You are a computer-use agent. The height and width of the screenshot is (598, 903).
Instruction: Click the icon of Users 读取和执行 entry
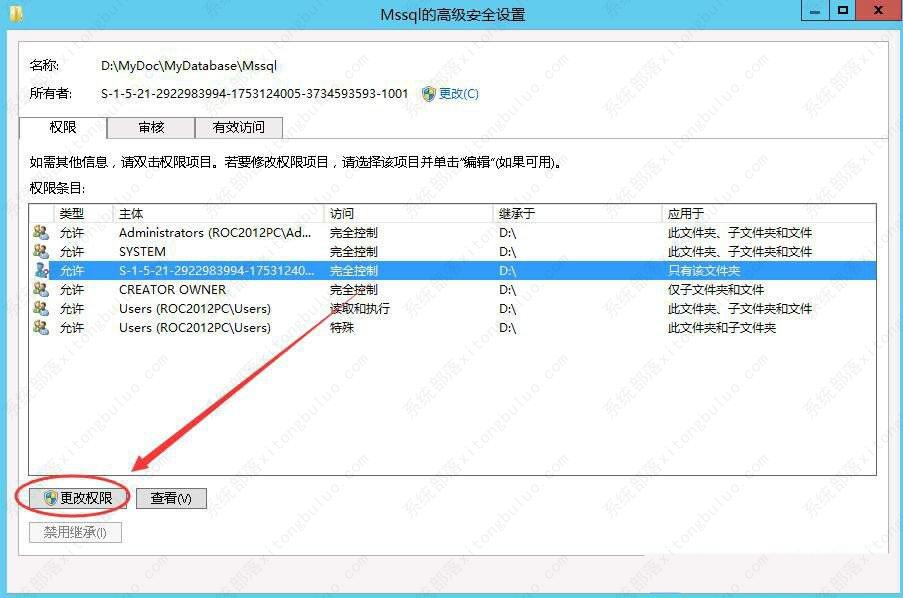click(41, 309)
